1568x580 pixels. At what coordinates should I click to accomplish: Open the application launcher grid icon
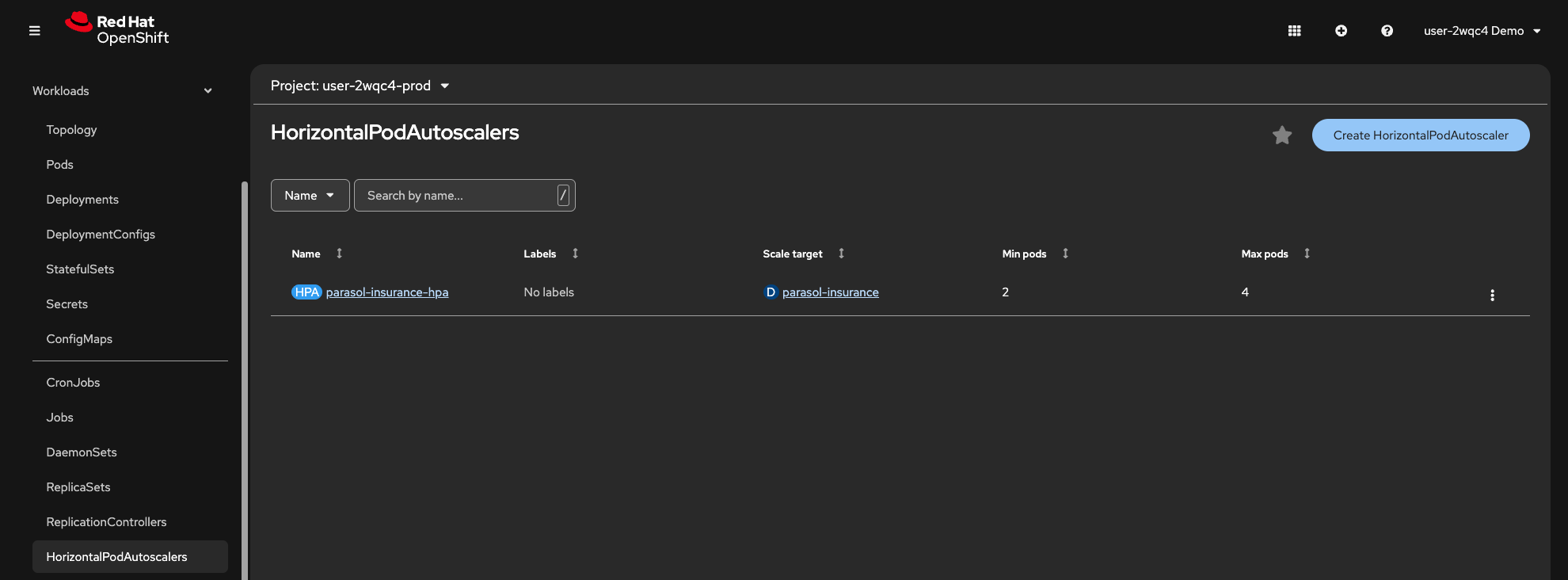(x=1294, y=31)
